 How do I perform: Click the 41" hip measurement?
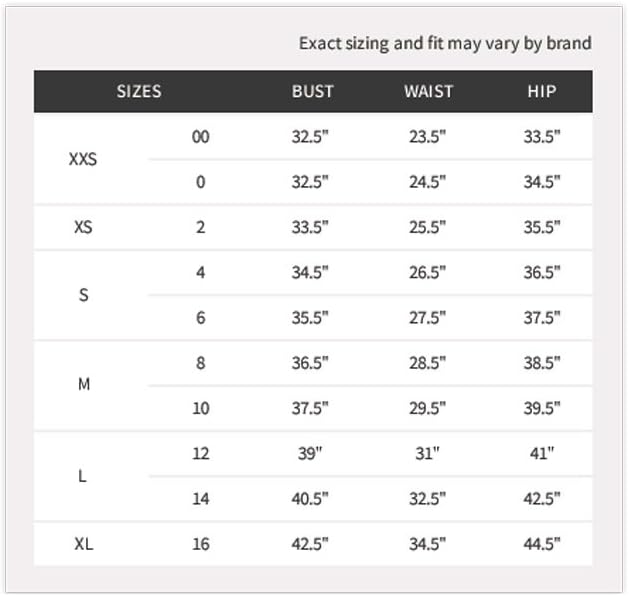[x=542, y=453]
